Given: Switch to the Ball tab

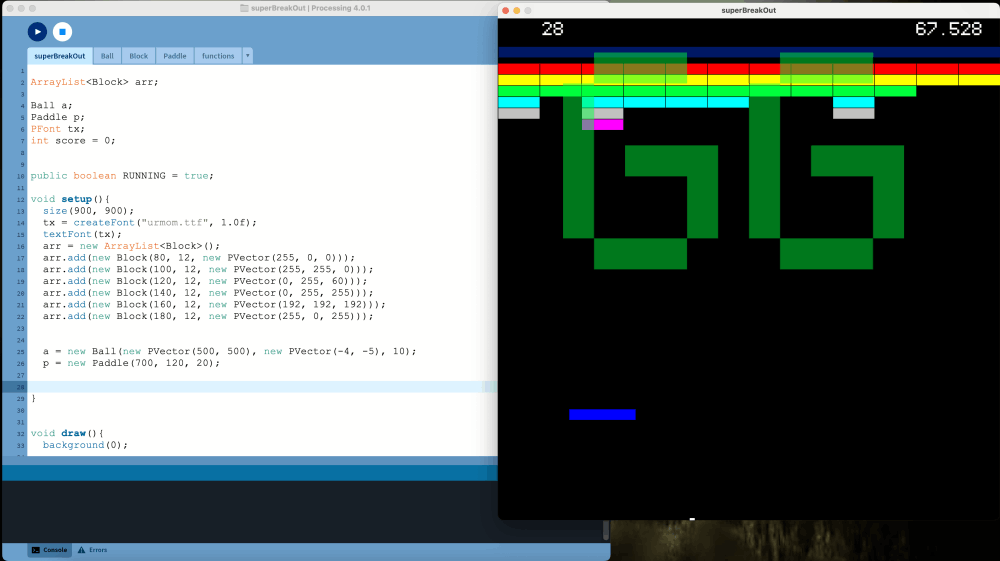Looking at the screenshot, I should [x=107, y=56].
